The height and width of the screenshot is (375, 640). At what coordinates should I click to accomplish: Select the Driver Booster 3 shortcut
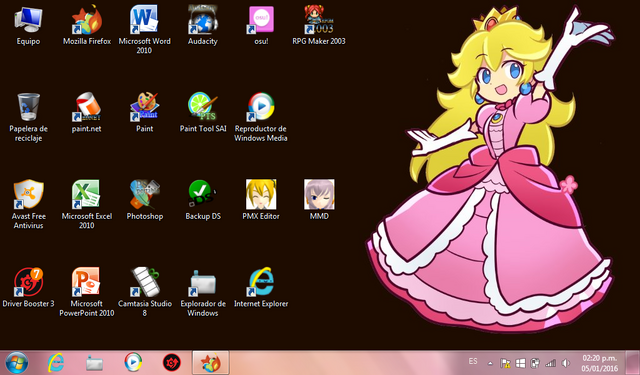[x=28, y=288]
